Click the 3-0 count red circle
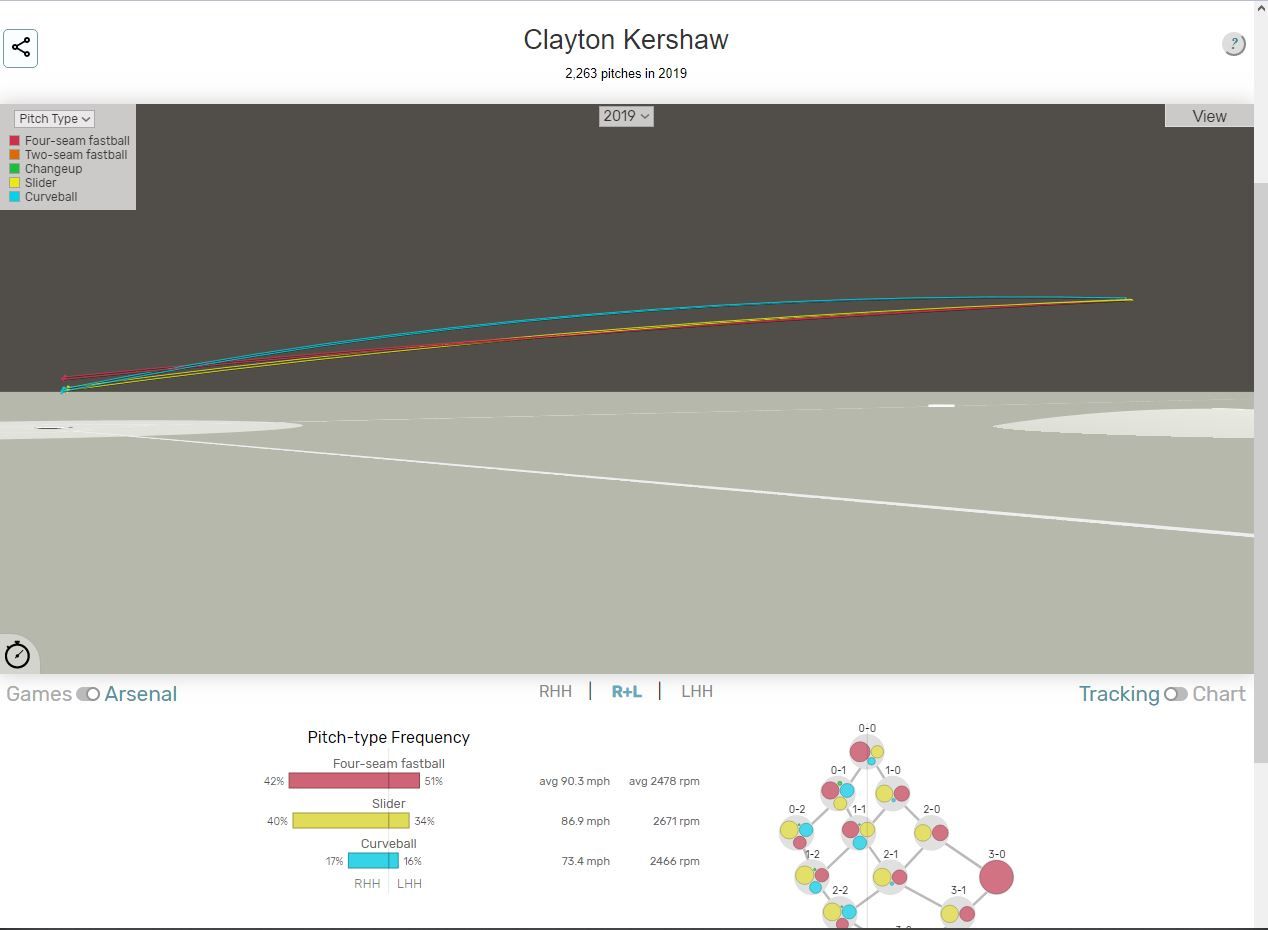The image size is (1268, 930). tap(996, 877)
